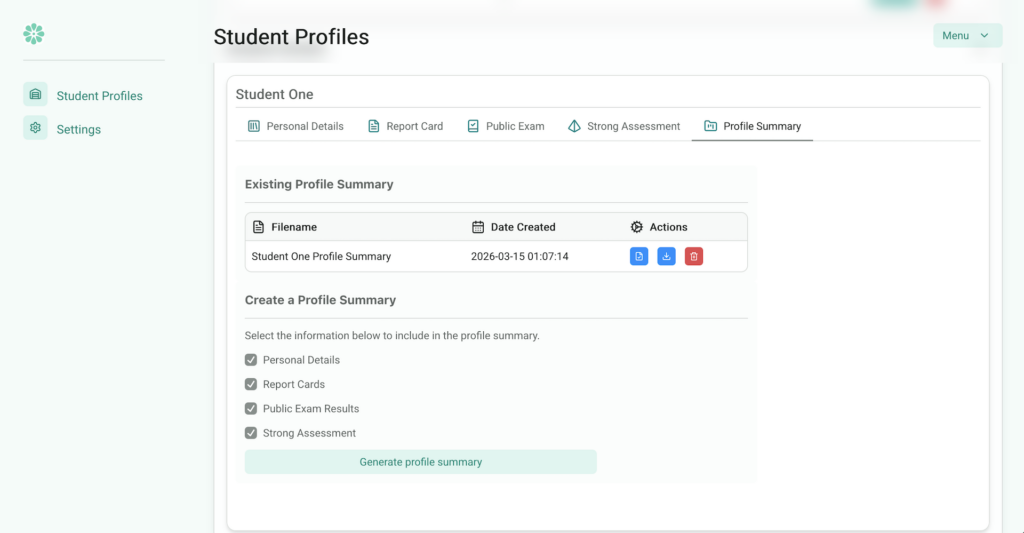View the Student One Profile Summary document
Viewport: 1024px width, 533px height.
(639, 257)
